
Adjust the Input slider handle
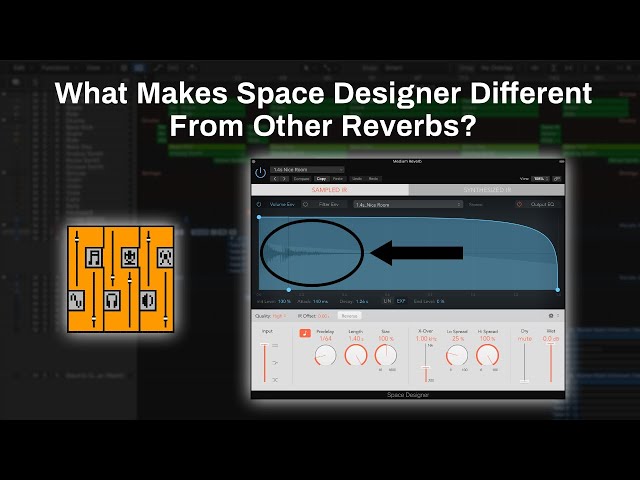coord(264,345)
